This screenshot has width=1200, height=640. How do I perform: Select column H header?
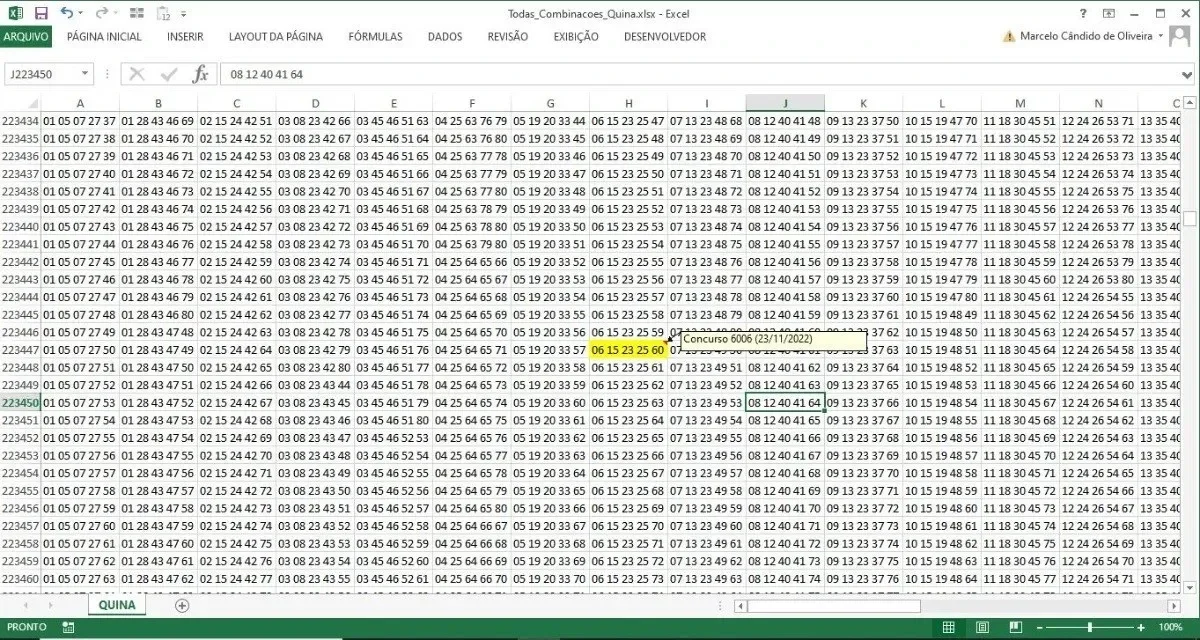(628, 104)
